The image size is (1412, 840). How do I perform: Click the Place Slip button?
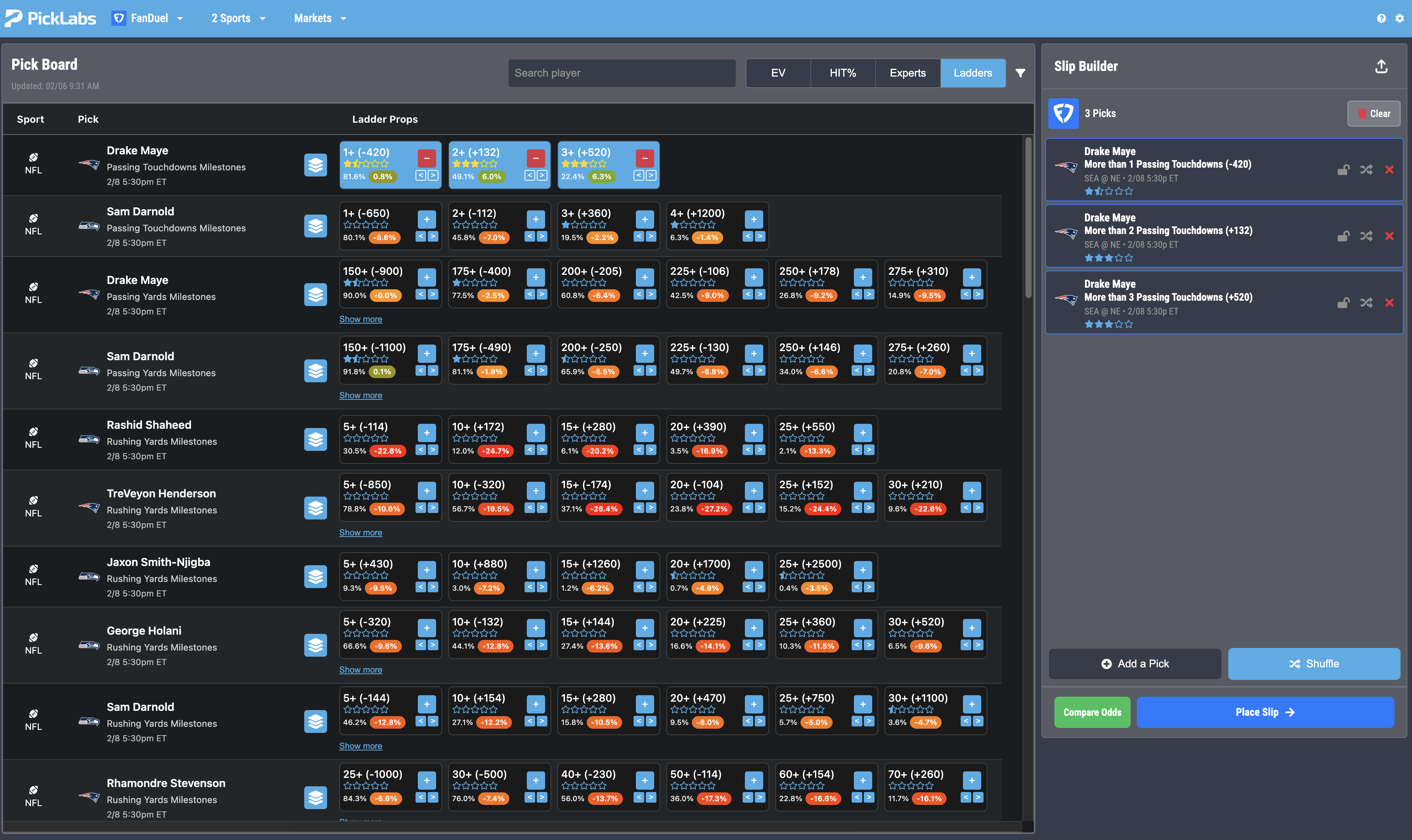1265,712
